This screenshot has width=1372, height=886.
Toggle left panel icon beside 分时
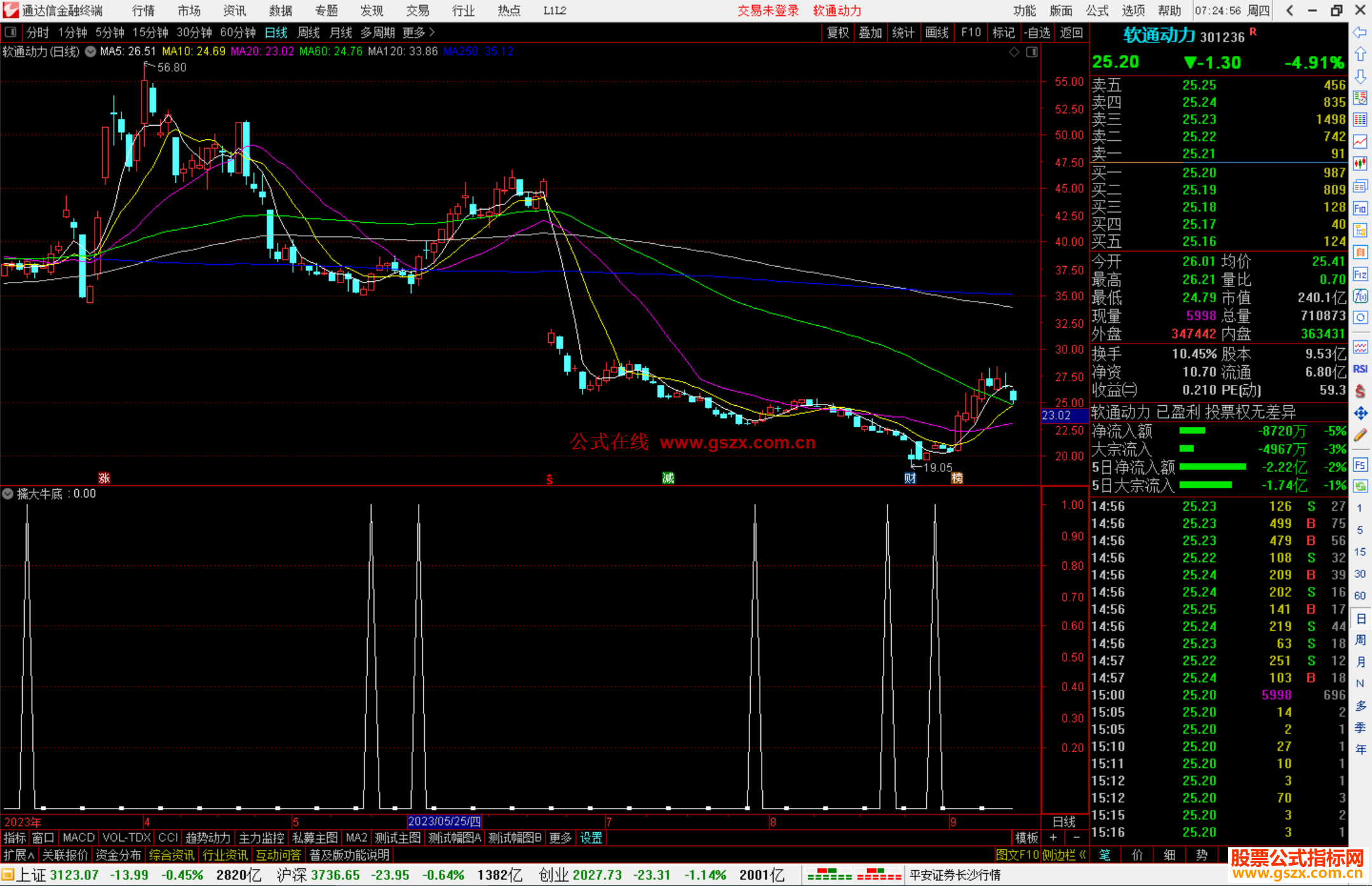click(x=11, y=32)
